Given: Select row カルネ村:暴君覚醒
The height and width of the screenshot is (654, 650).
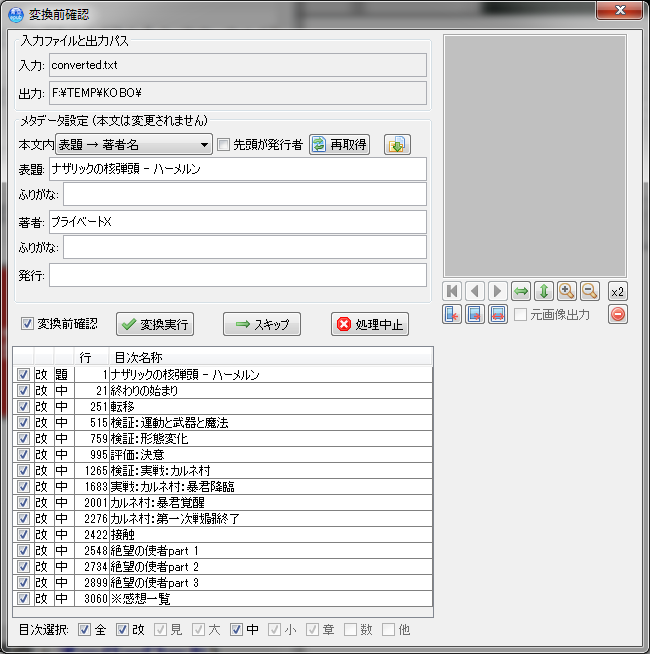Looking at the screenshot, I should click(x=223, y=502).
